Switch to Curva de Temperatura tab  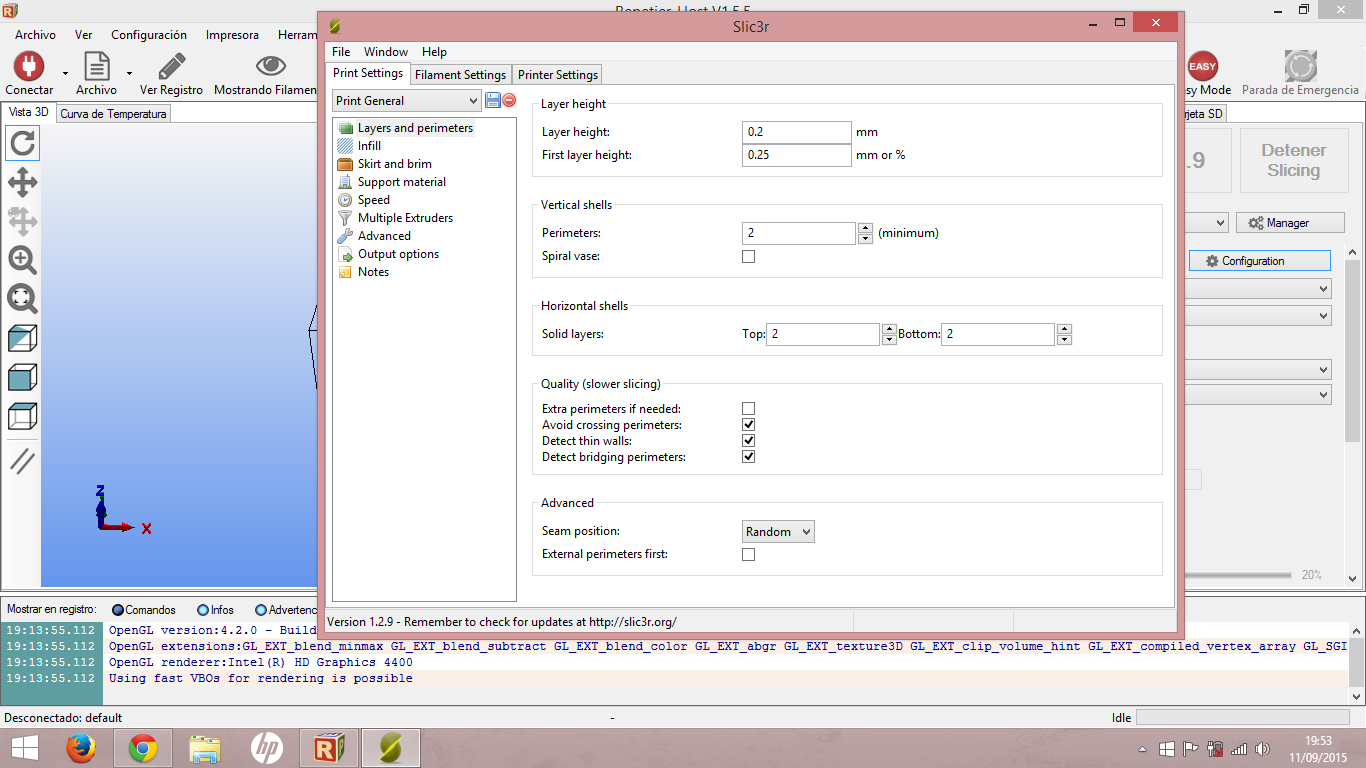[113, 114]
